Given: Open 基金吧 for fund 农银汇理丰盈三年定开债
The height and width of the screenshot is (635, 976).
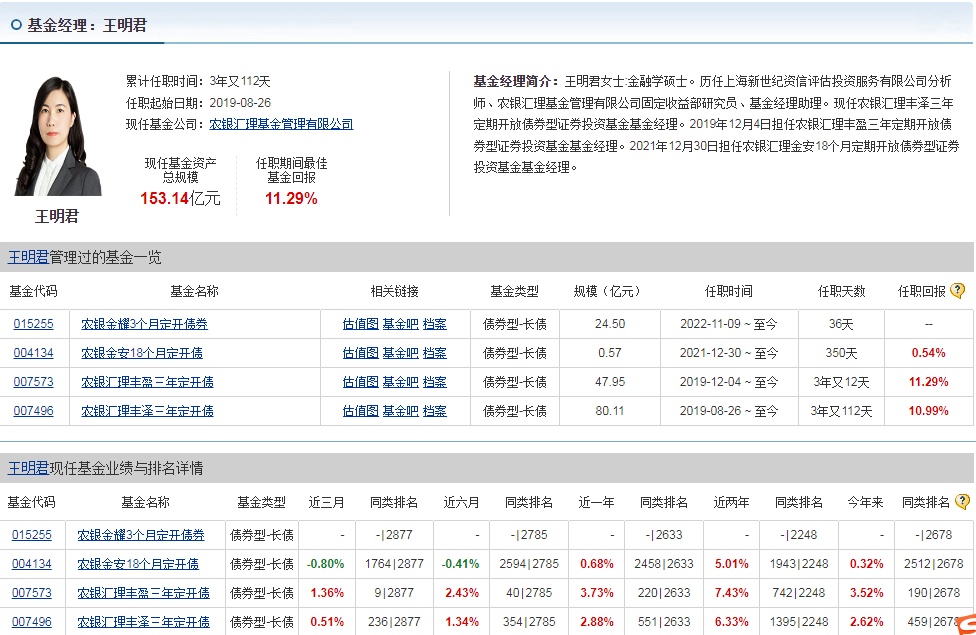Looking at the screenshot, I should pyautogui.click(x=400, y=382).
